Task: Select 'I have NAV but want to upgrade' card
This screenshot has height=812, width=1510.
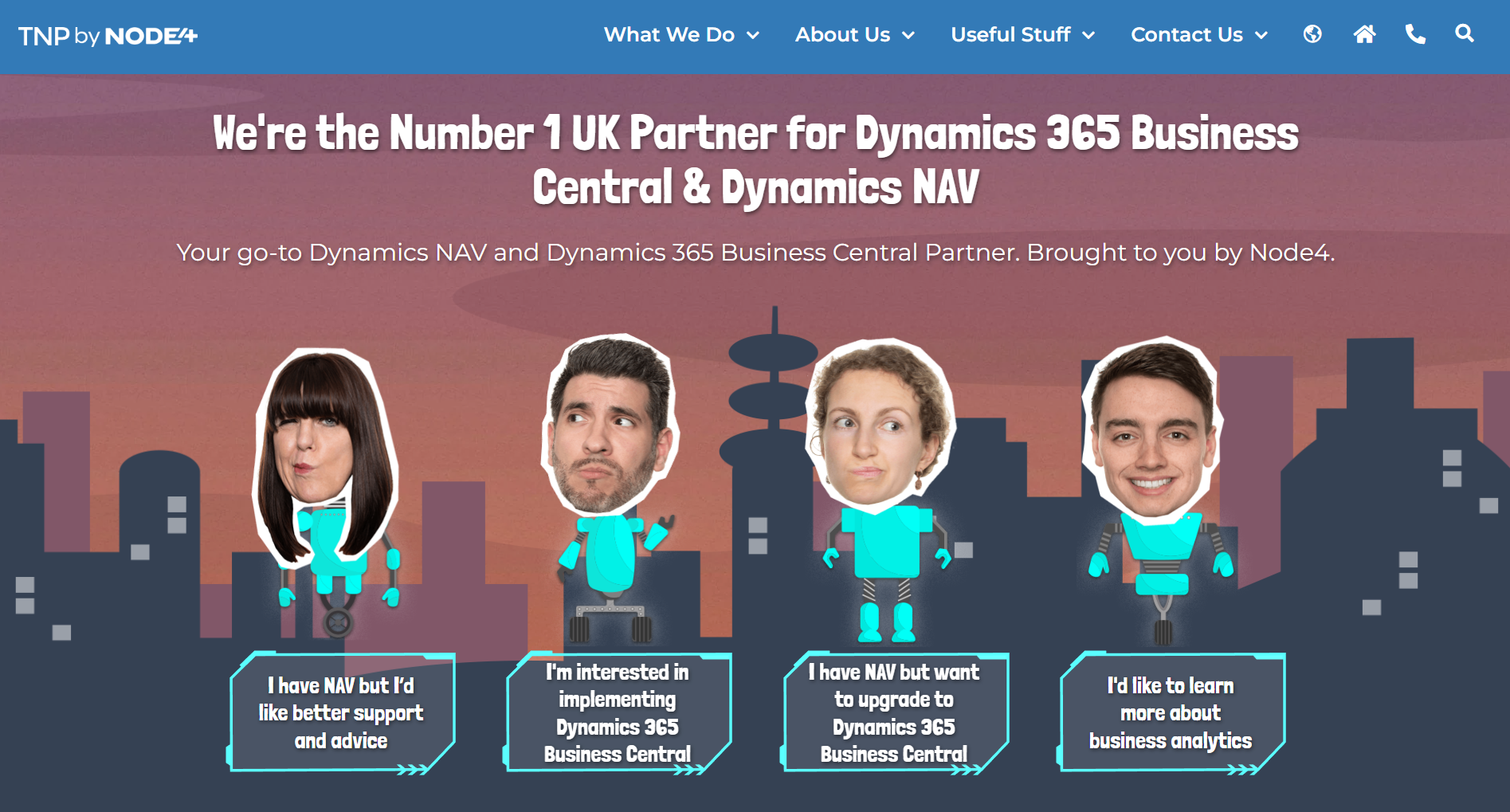Action: tap(894, 712)
